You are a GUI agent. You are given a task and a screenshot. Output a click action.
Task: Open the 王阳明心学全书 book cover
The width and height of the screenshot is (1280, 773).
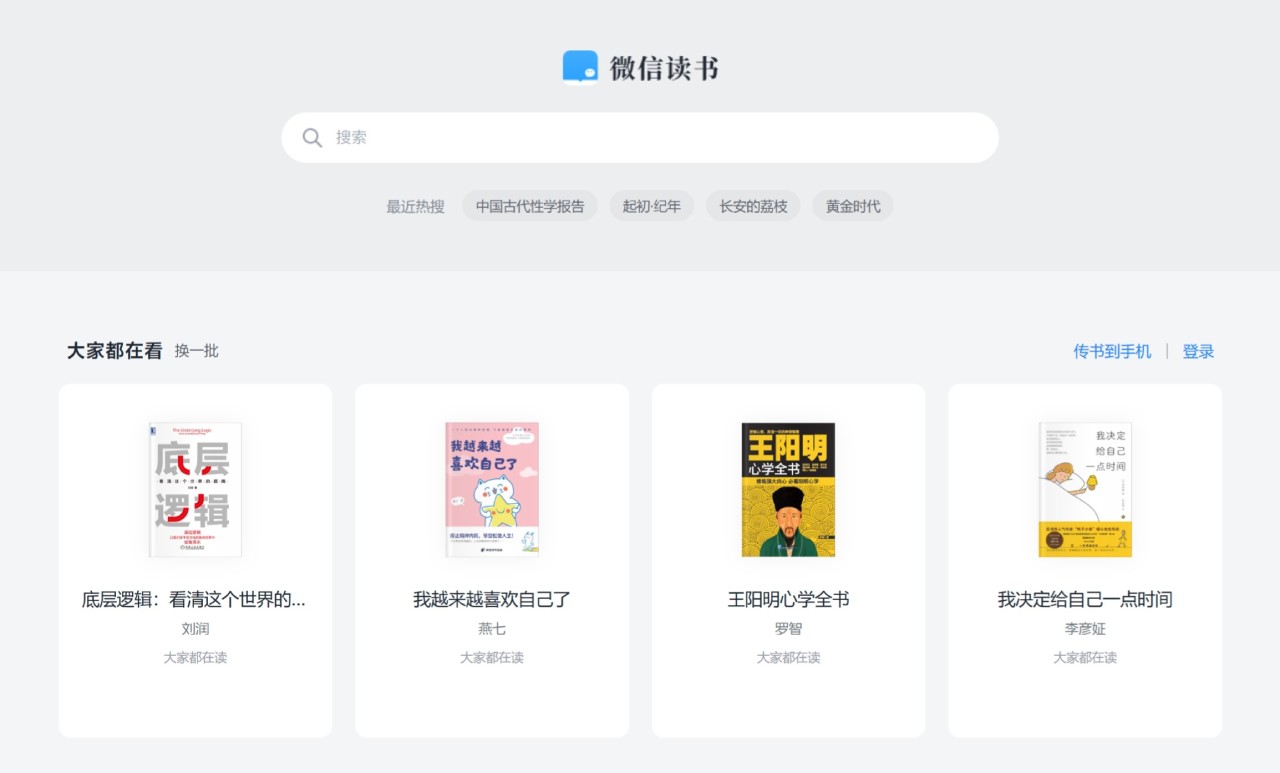pyautogui.click(x=788, y=489)
